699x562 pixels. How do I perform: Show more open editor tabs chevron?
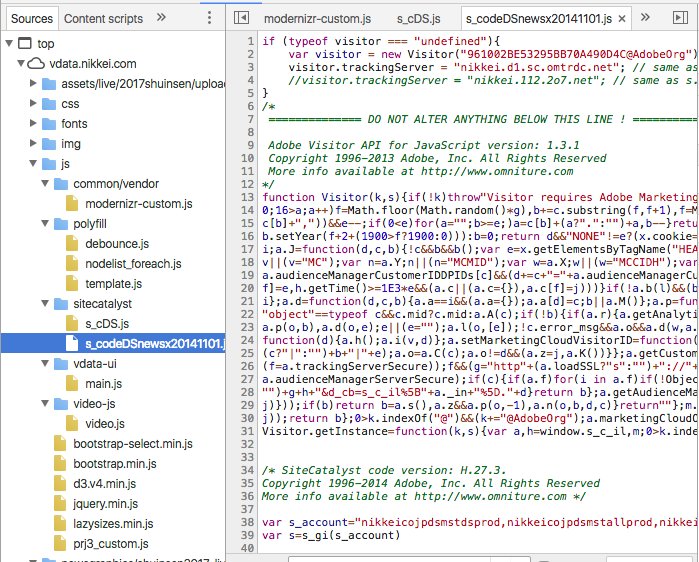[x=645, y=17]
